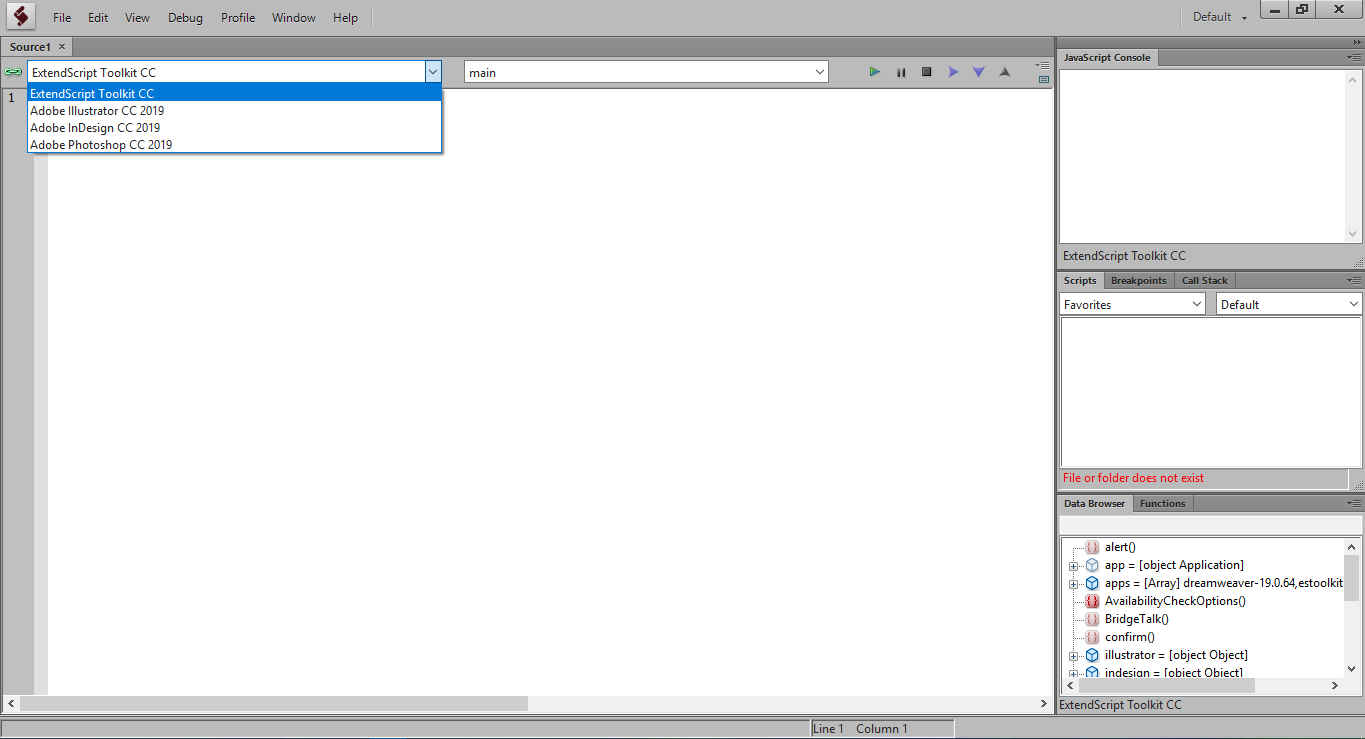Screen dimensions: 1365x739
Task: Open the main engine dropdown
Action: [646, 72]
